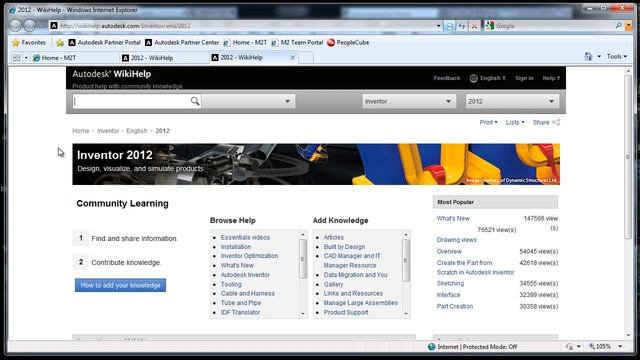
Task: Click the PeopleCube favorites icon
Action: pyautogui.click(x=331, y=42)
